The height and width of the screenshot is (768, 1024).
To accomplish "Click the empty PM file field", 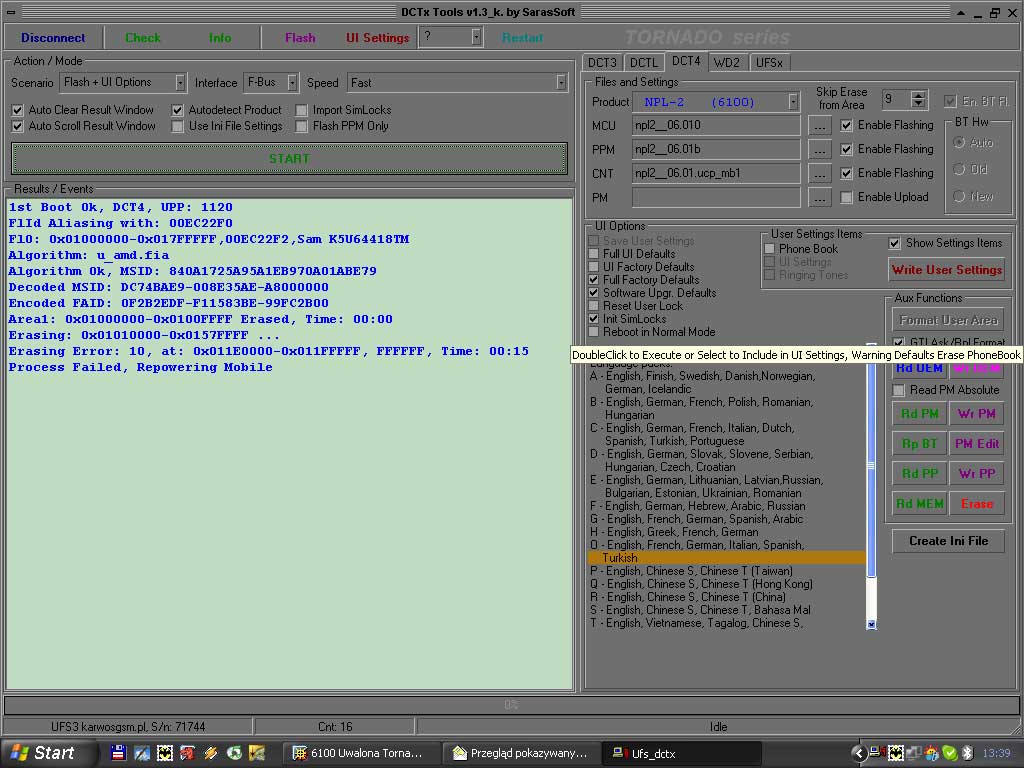I will 716,197.
